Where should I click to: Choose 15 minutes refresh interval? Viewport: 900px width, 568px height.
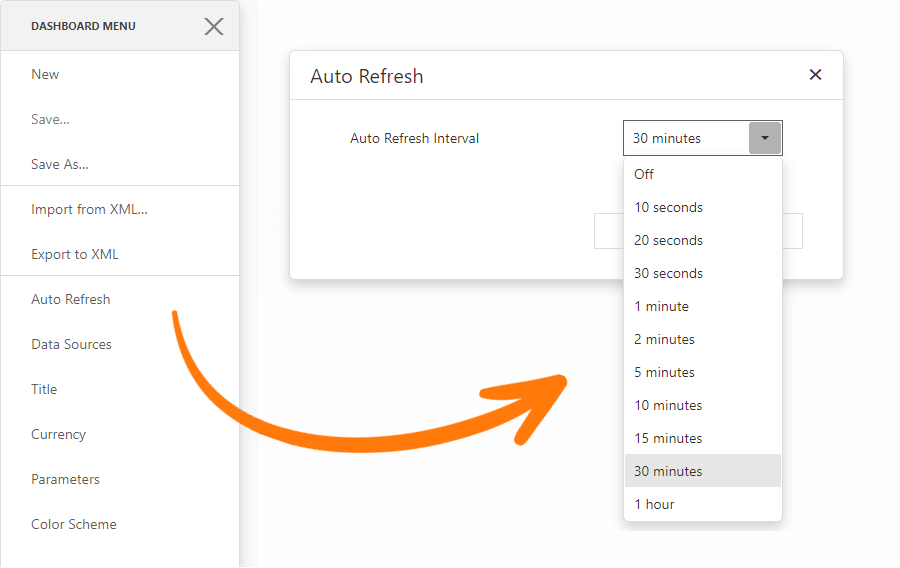pyautogui.click(x=668, y=438)
